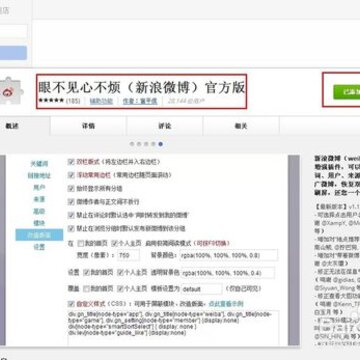
Task: Uncheck 我的首页 in 透明背景色 row
Action: [x=86, y=273]
